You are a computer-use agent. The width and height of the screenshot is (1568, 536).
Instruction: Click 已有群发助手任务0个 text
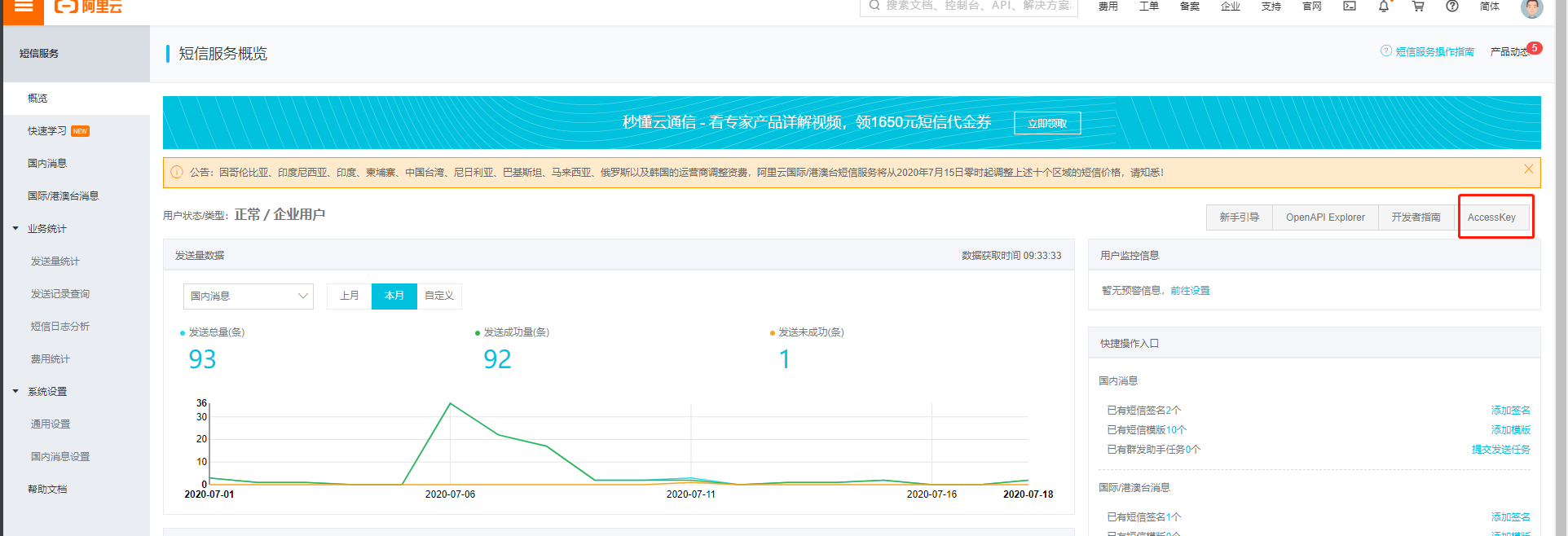tap(1153, 450)
